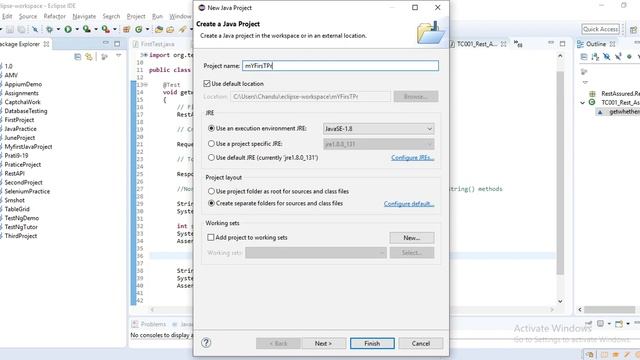The width and height of the screenshot is (640, 360).
Task: Click the Display Selected Console icon
Action: click(601, 324)
